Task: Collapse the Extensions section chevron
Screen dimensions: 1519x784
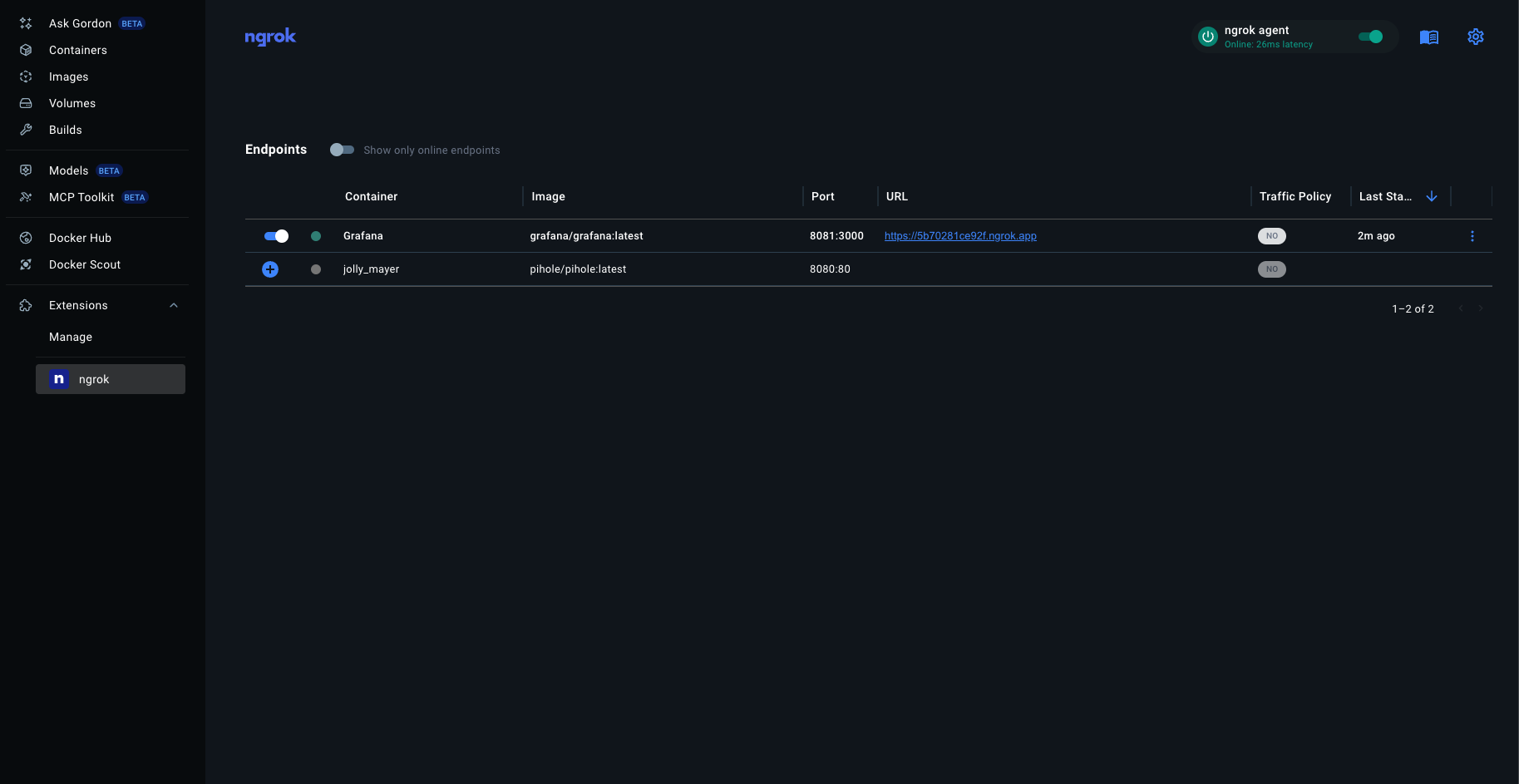Action: (174, 305)
